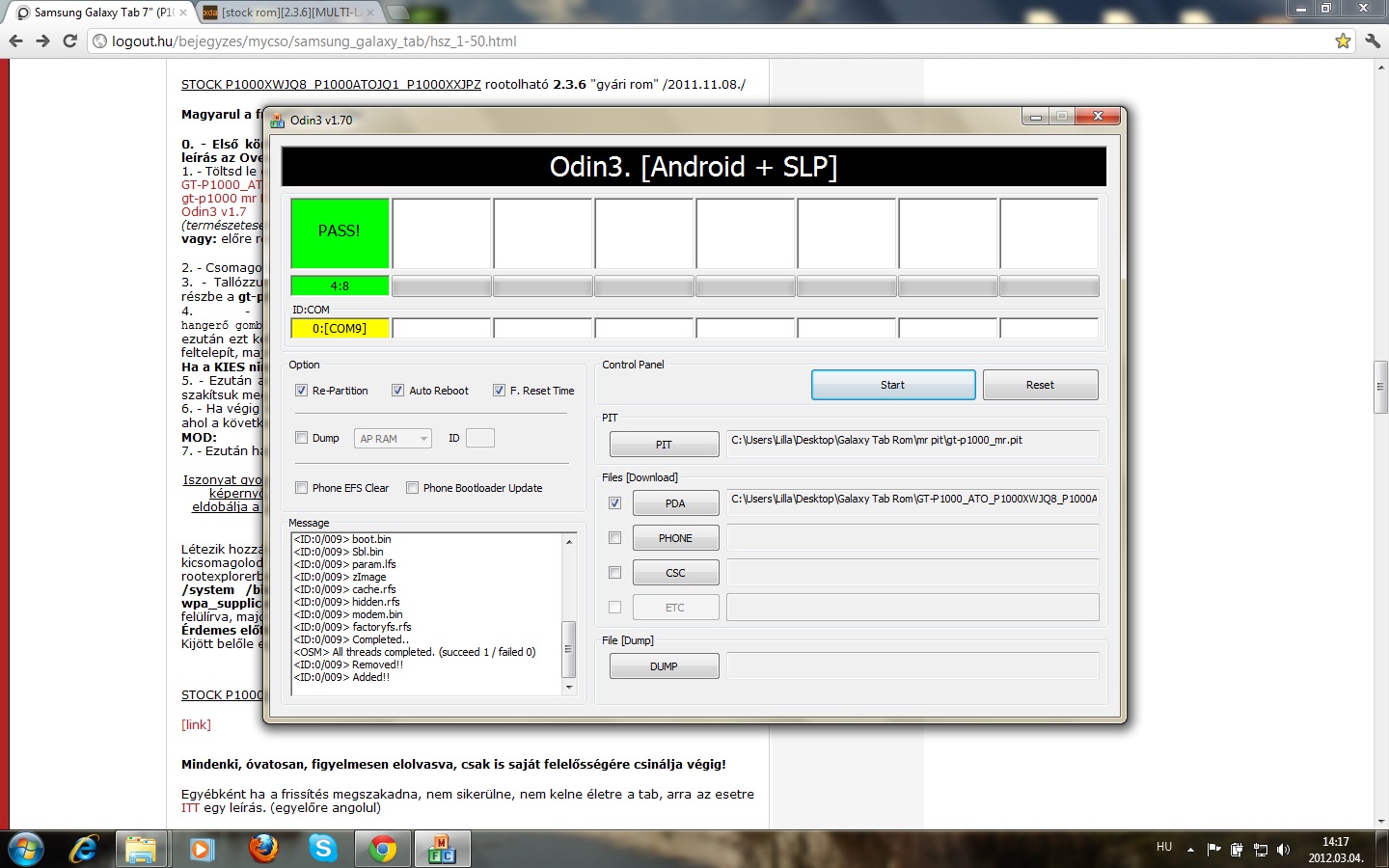The image size is (1389, 868).
Task: Click the PDA file button
Action: (675, 503)
